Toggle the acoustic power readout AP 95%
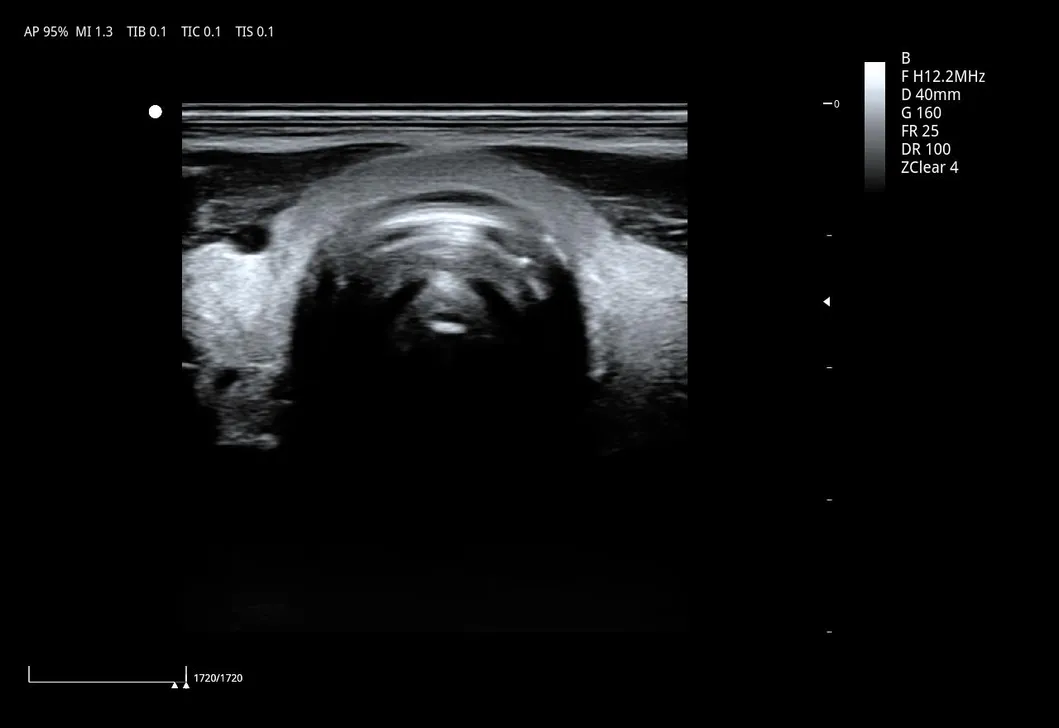 point(44,31)
